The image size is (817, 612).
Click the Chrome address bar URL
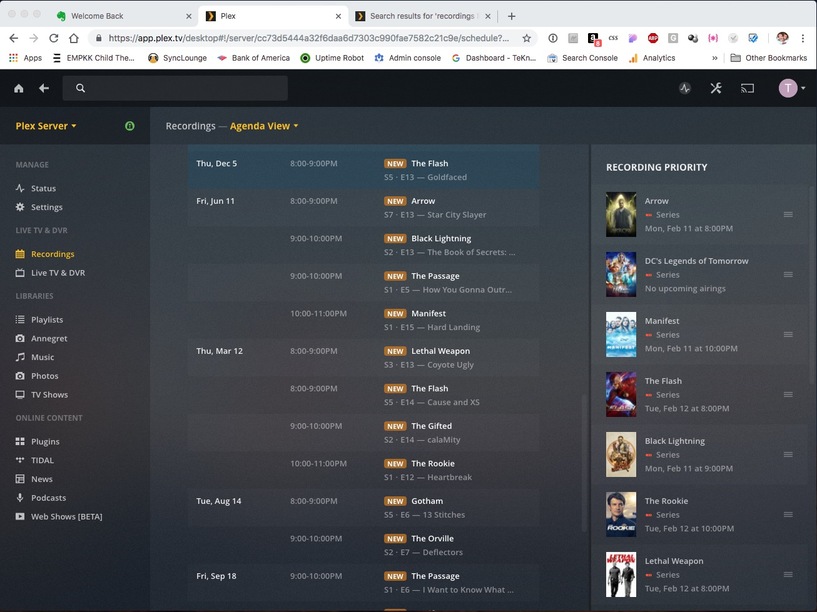(x=308, y=38)
